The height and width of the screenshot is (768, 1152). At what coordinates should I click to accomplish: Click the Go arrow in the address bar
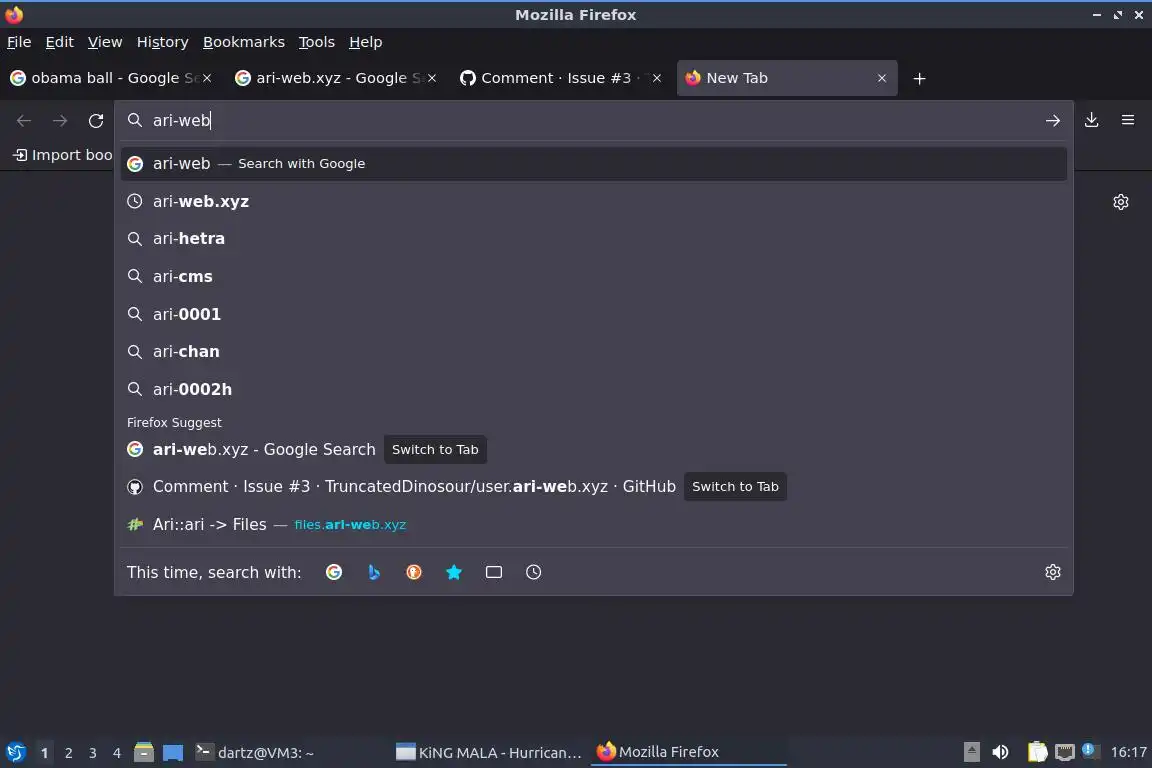coord(1053,121)
